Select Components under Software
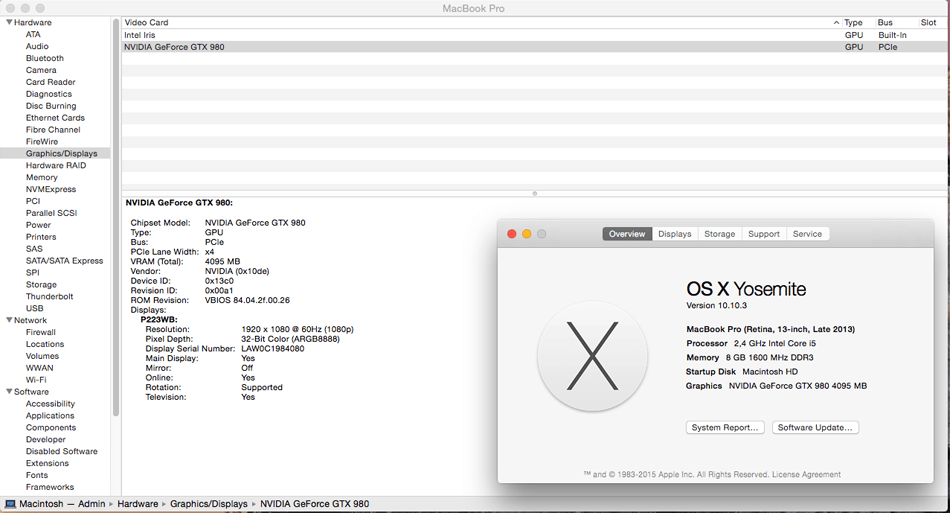The height and width of the screenshot is (513, 950). click(x=51, y=428)
